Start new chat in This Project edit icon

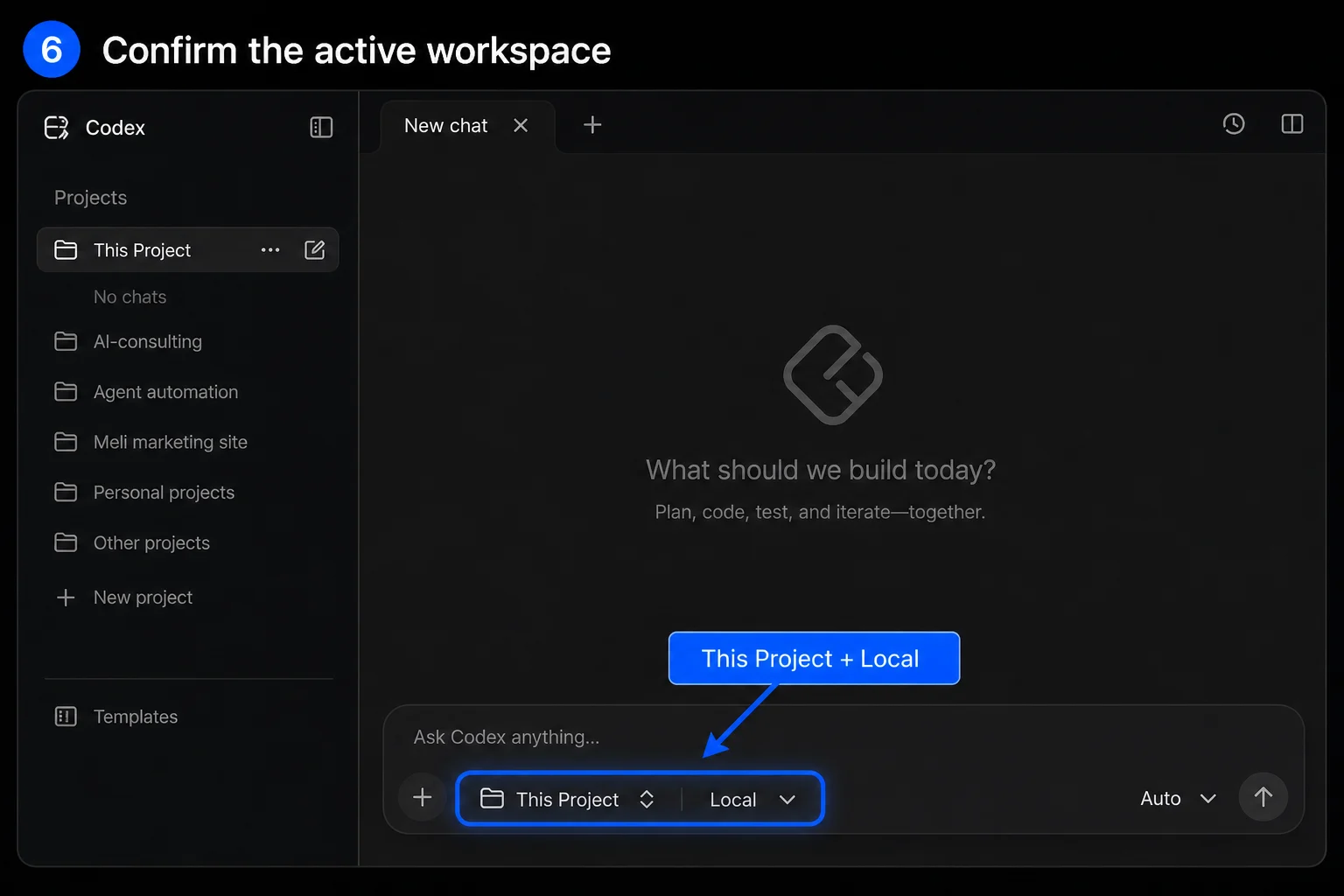tap(315, 250)
